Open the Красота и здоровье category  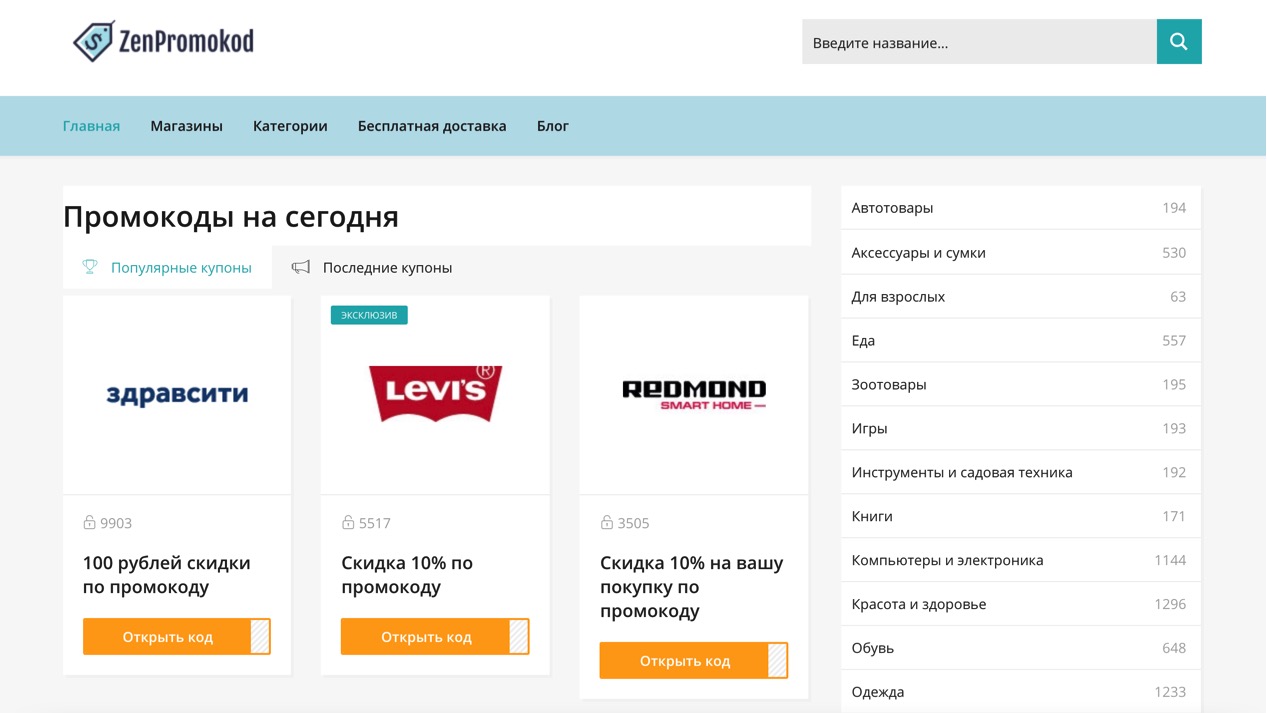(1021, 604)
